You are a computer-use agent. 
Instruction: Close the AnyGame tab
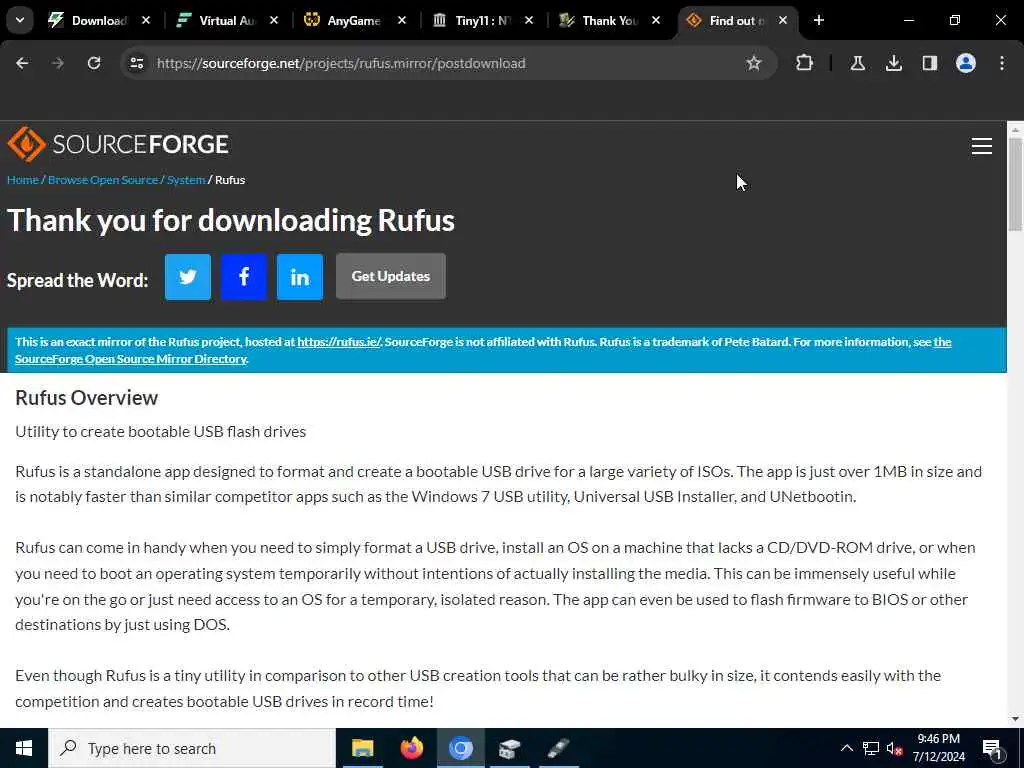point(402,21)
